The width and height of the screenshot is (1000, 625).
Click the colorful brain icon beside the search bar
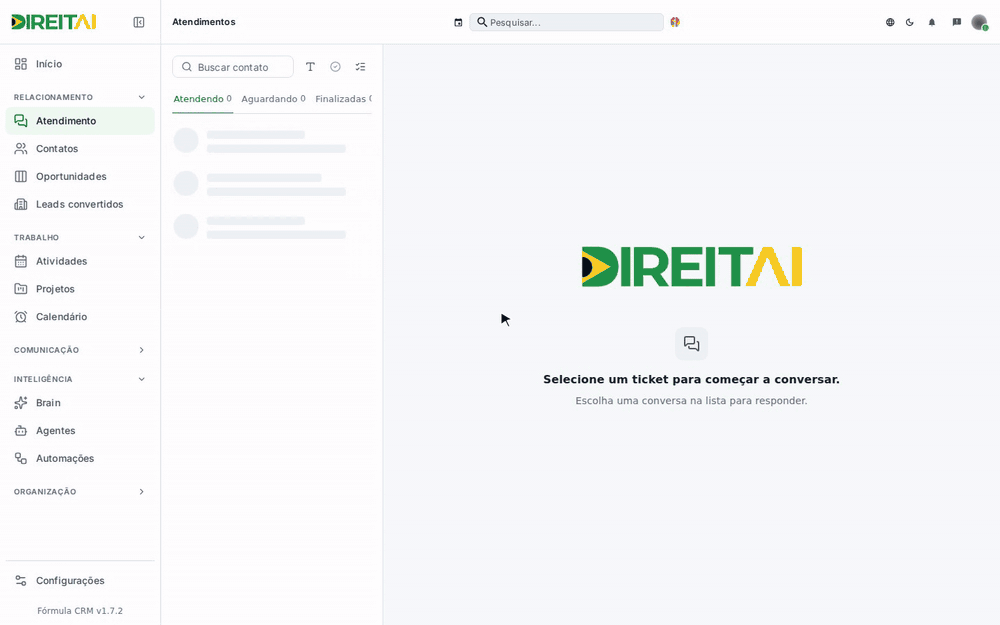click(x=675, y=22)
